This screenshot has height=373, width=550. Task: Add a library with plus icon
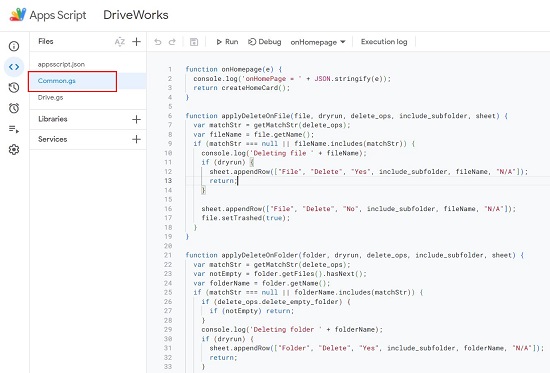point(136,119)
